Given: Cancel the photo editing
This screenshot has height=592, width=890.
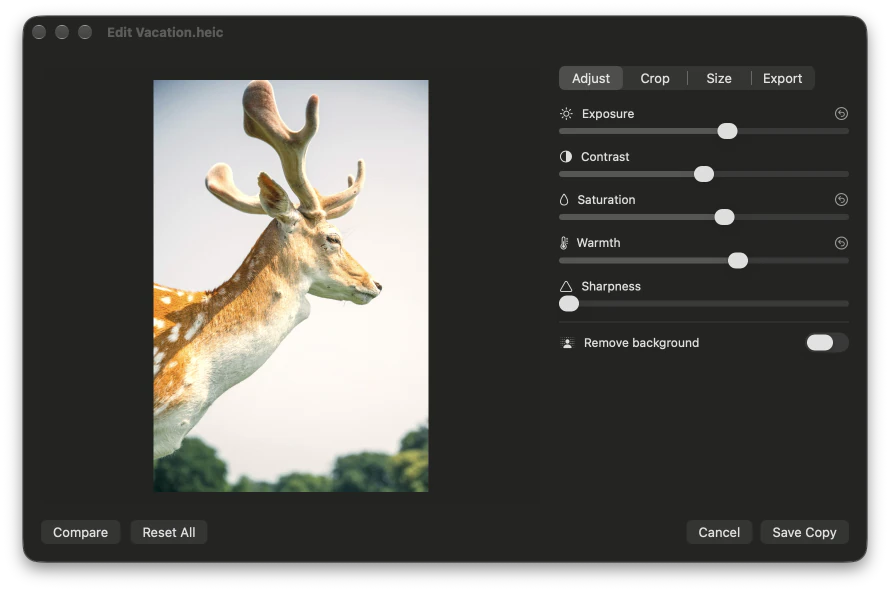Looking at the screenshot, I should pos(719,532).
